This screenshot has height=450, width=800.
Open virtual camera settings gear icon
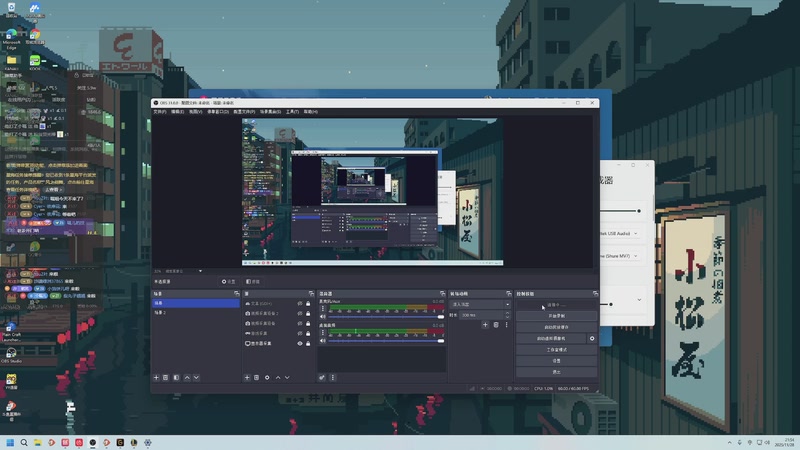click(x=592, y=338)
